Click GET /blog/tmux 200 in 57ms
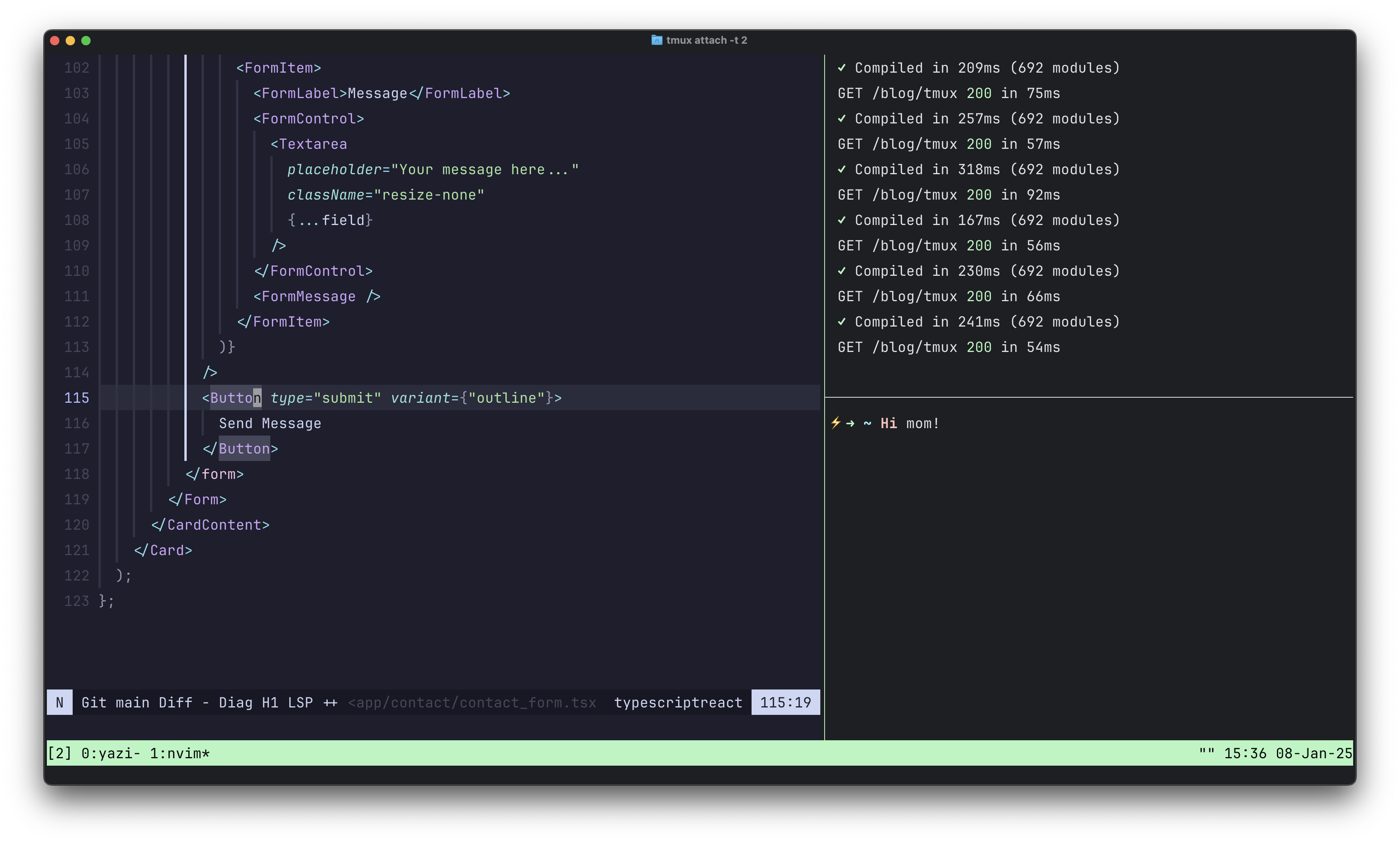 pyautogui.click(x=949, y=144)
